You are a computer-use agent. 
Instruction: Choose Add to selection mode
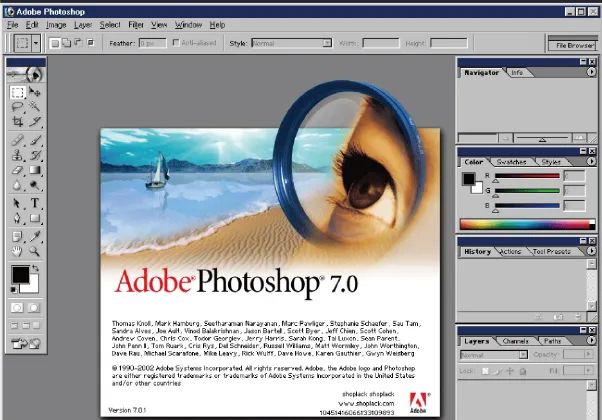(x=66, y=43)
